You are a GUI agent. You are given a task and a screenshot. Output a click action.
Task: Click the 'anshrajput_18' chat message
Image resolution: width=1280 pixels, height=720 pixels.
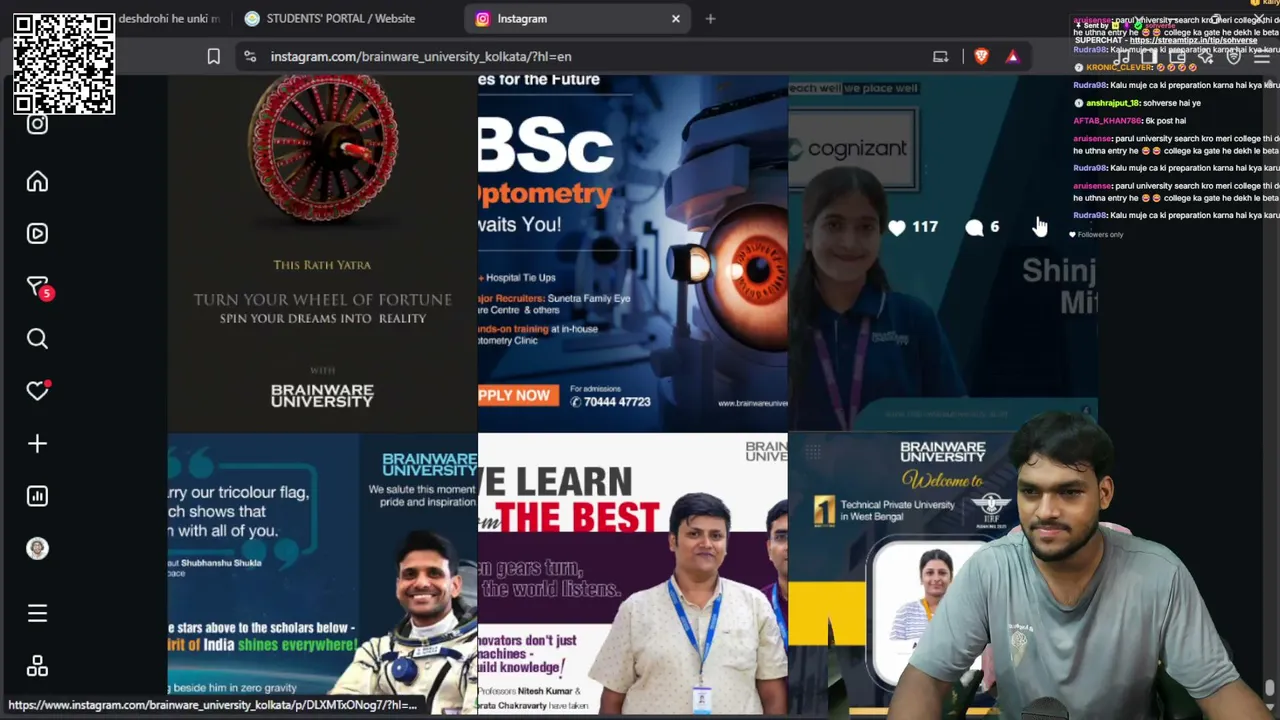tap(1139, 103)
